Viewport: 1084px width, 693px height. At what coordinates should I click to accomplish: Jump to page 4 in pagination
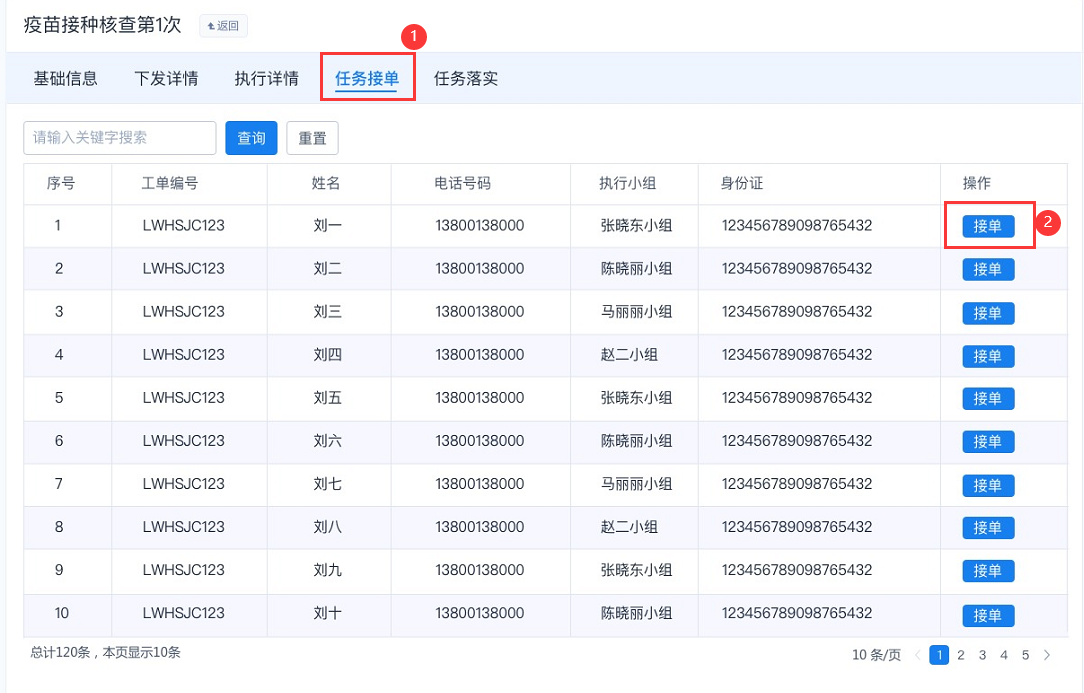point(1004,655)
